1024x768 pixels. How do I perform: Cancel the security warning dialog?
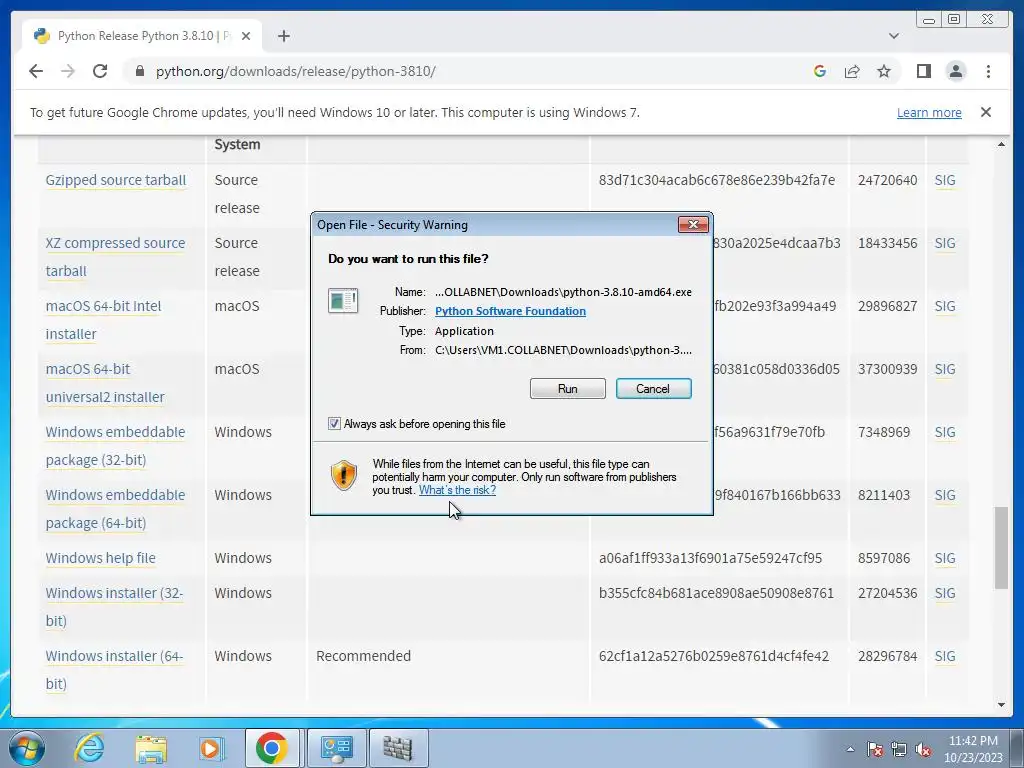coord(653,389)
